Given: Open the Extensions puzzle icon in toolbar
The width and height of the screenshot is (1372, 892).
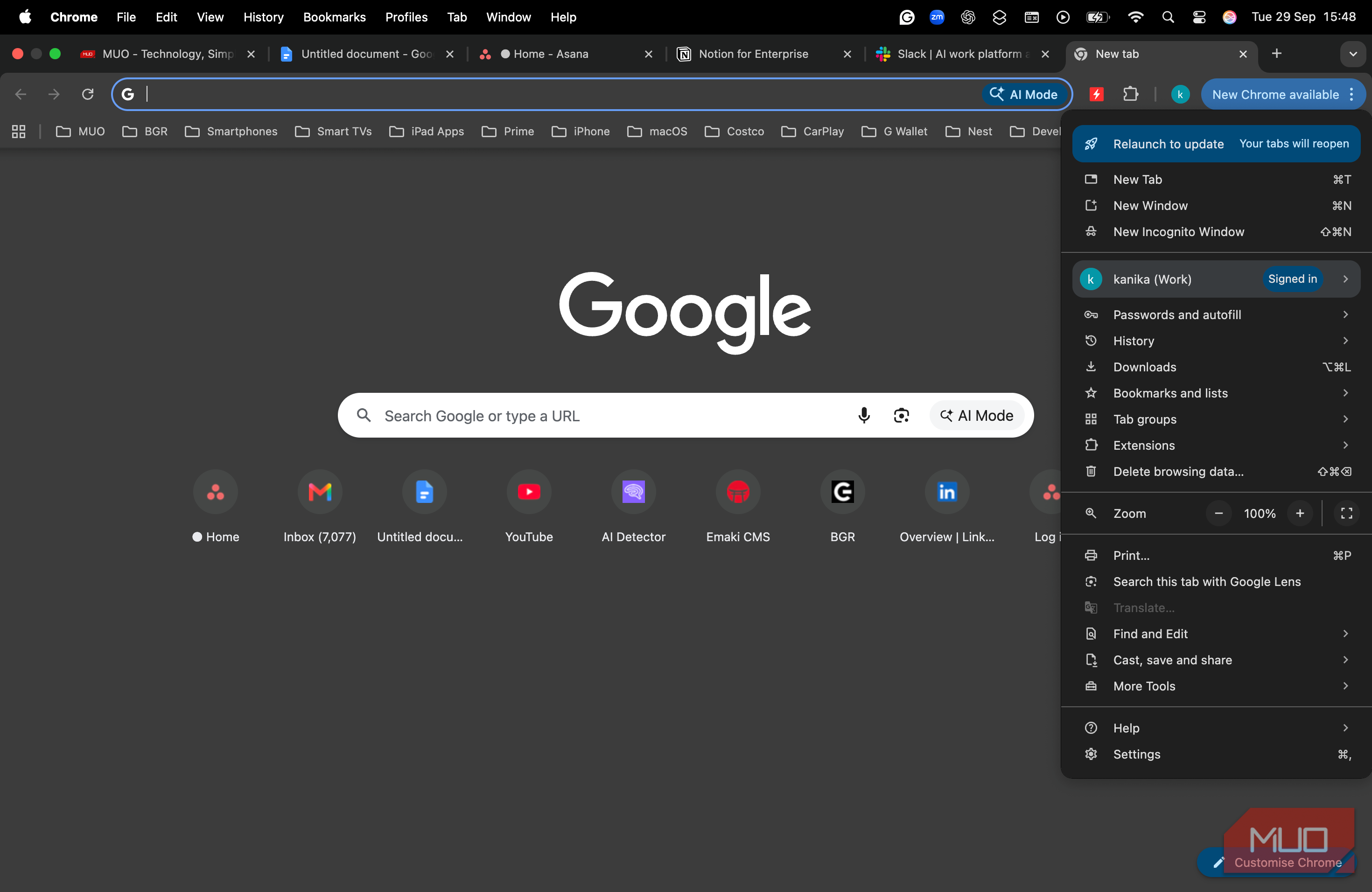Looking at the screenshot, I should coord(1130,94).
